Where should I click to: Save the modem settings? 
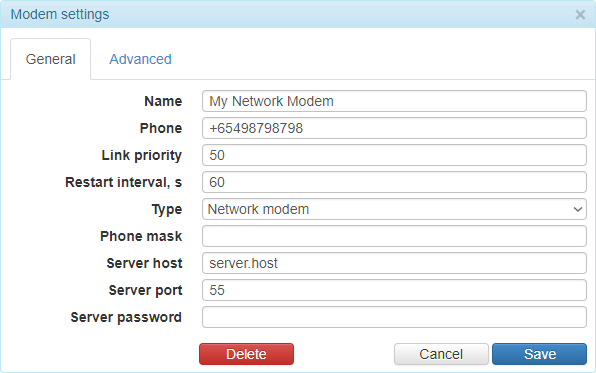539,354
